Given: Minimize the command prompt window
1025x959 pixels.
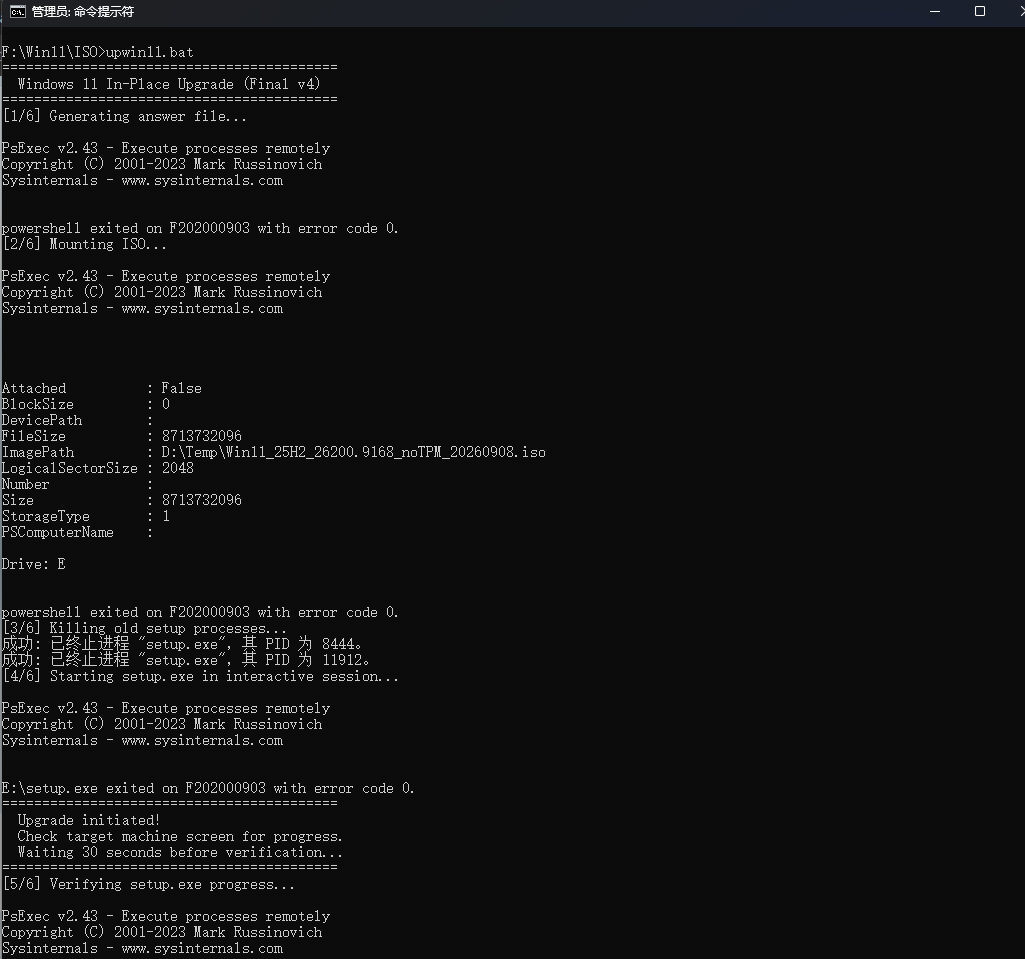Looking at the screenshot, I should [x=935, y=12].
